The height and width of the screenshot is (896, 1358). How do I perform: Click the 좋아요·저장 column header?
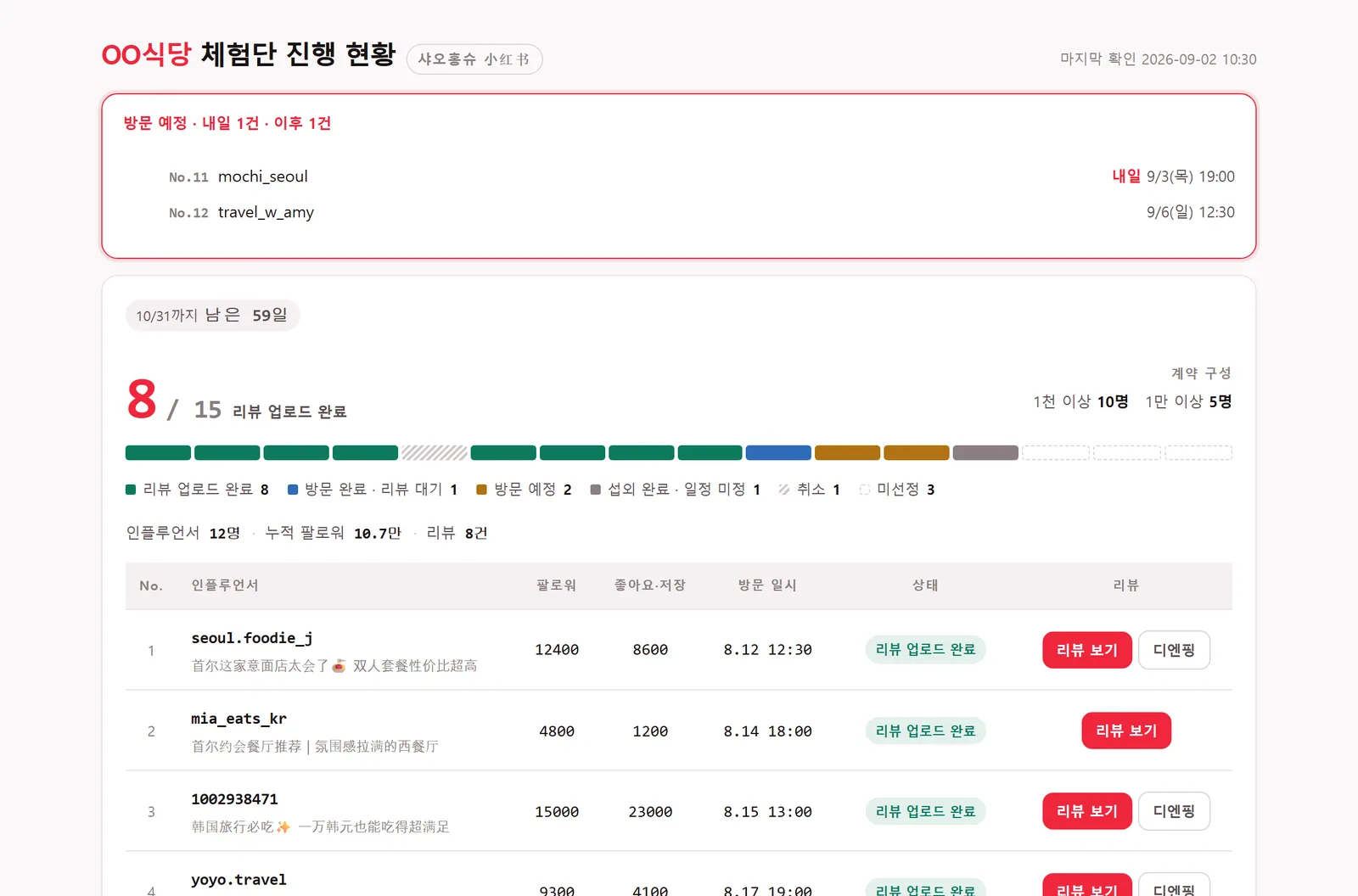[650, 585]
